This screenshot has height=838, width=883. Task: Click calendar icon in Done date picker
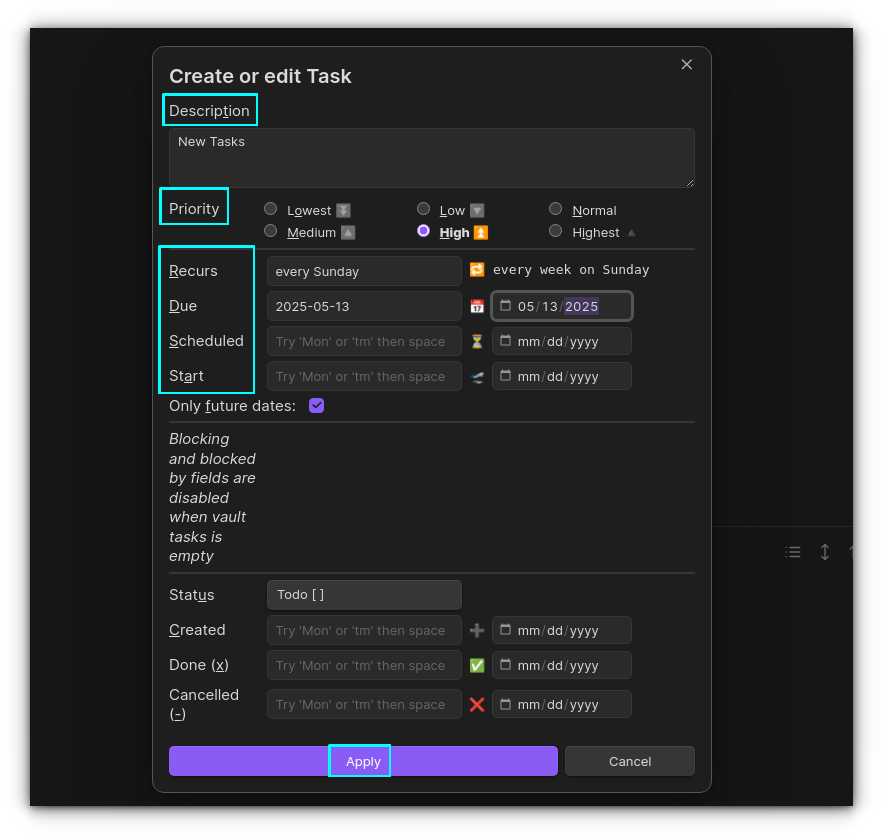point(506,665)
